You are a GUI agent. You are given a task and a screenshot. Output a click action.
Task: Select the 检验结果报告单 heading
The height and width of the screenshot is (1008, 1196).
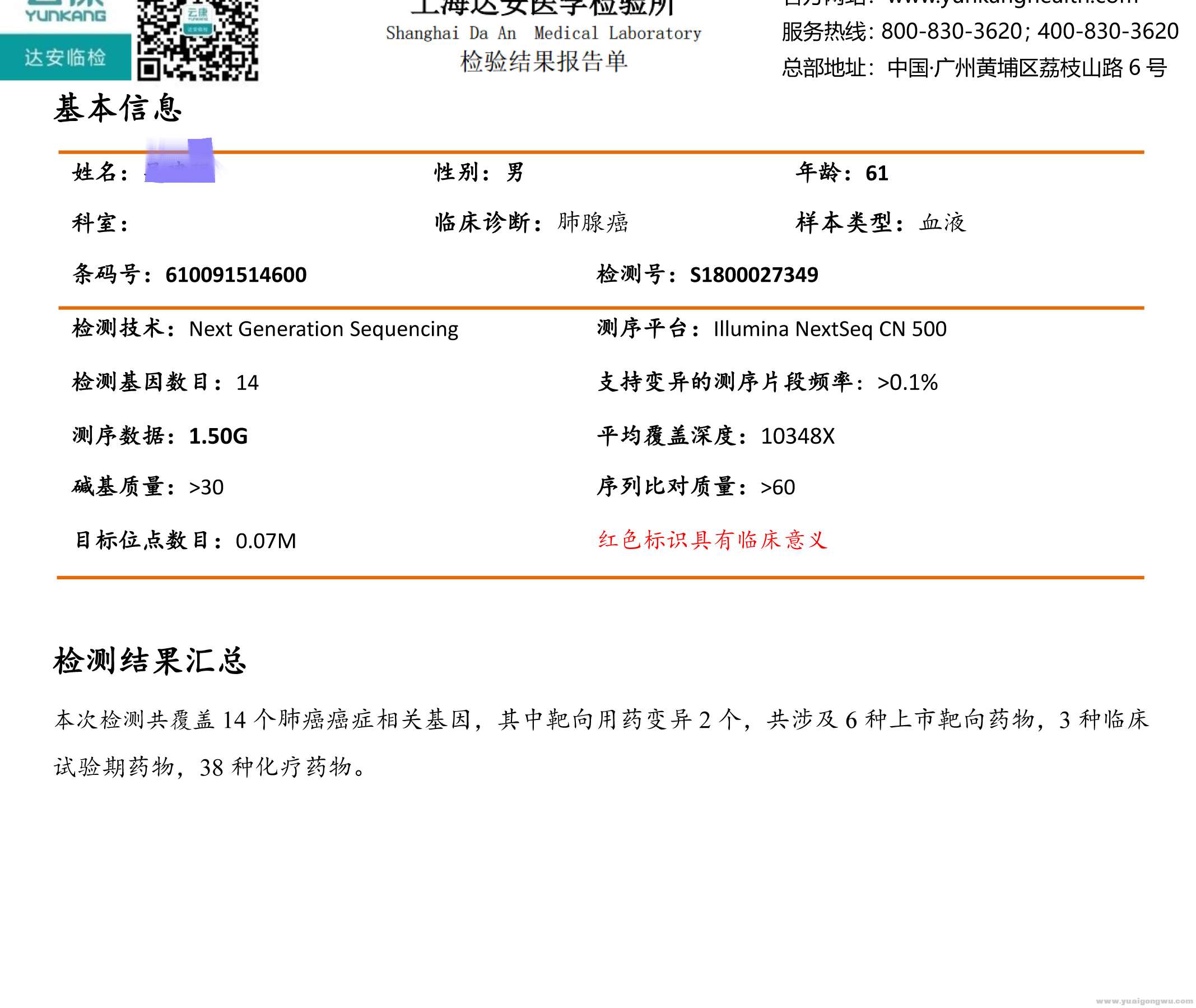click(543, 61)
